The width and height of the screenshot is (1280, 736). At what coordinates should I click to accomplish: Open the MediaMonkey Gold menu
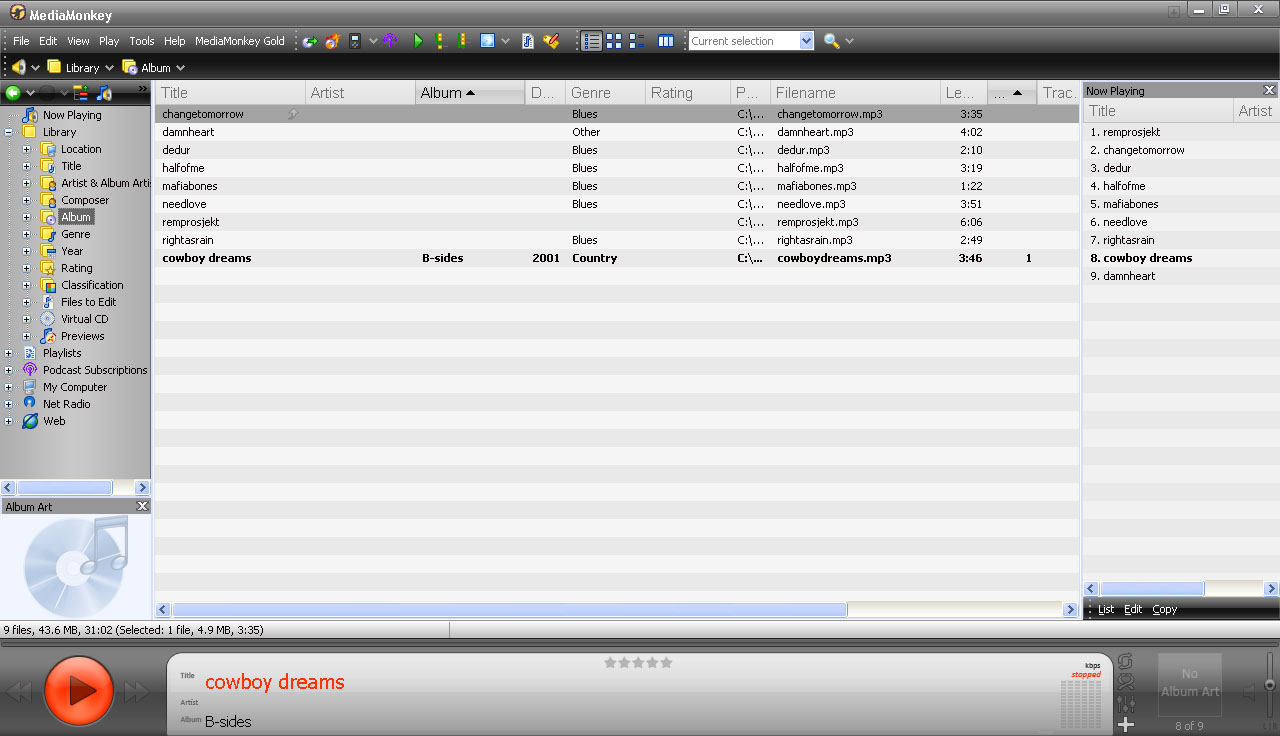(240, 41)
